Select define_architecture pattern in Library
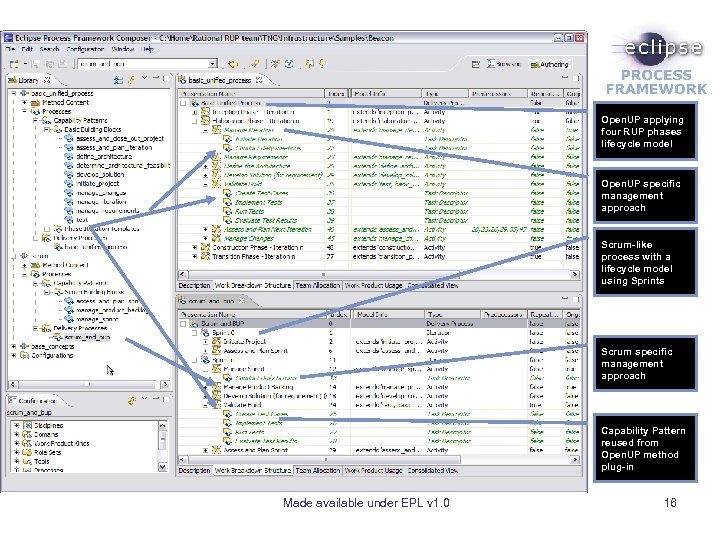Image resolution: width=720 pixels, height=540 pixels. pos(104,157)
